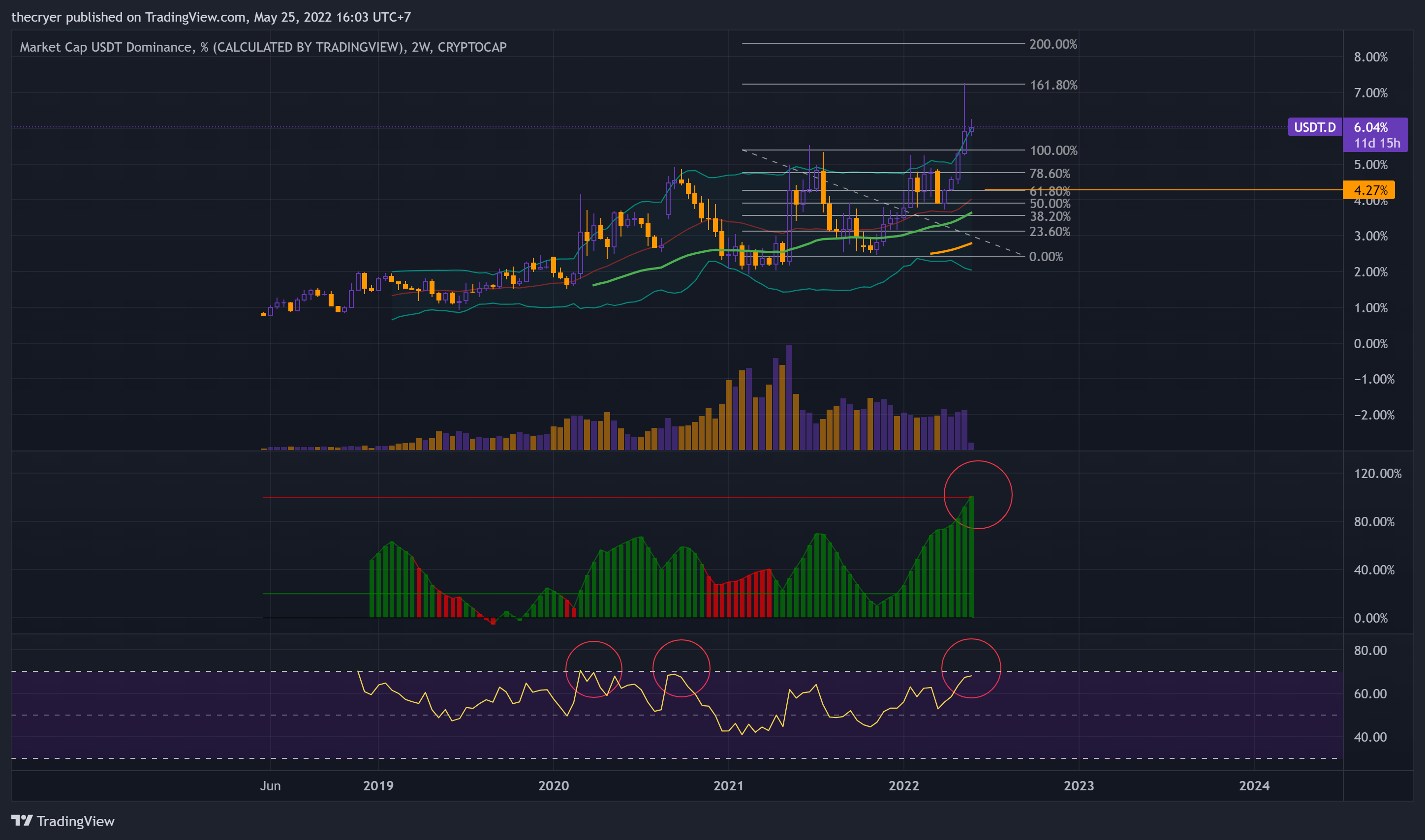Viewport: 1425px width, 840px height.
Task: Click the 38.20% Fibonacci level label
Action: click(1050, 216)
